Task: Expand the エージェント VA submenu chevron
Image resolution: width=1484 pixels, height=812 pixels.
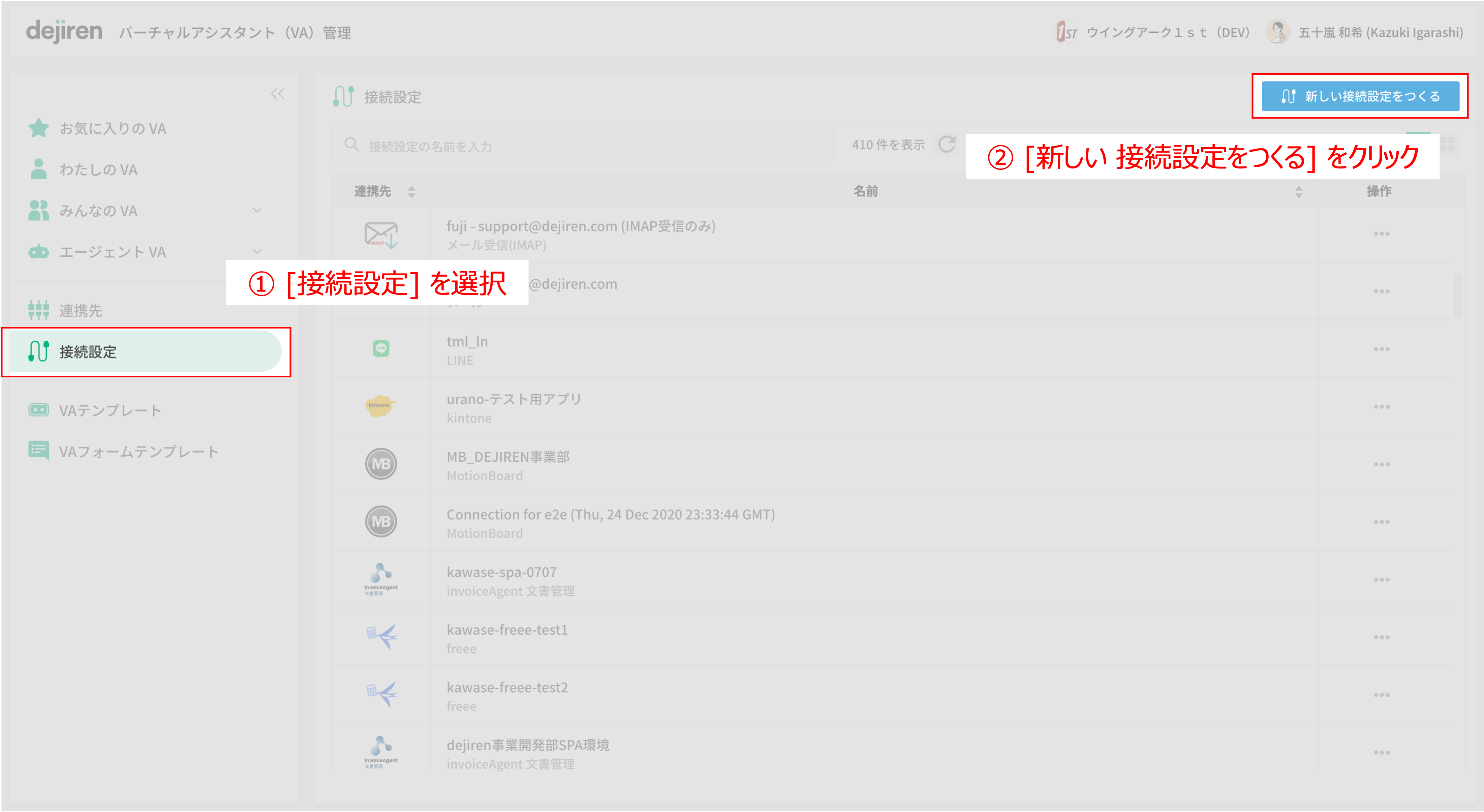Action: pos(257,251)
